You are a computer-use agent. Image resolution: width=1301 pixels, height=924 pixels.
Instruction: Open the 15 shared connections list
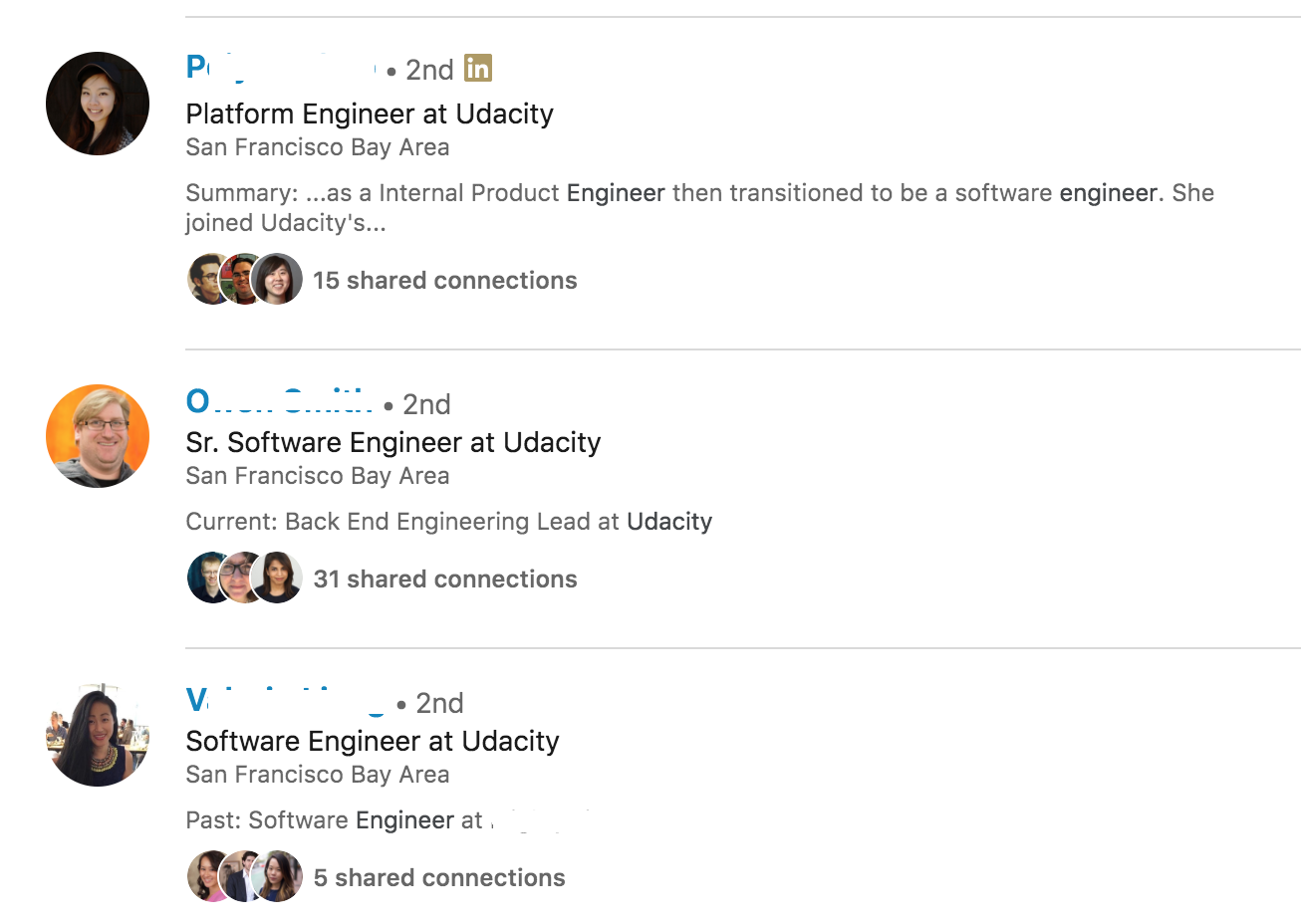(x=444, y=280)
